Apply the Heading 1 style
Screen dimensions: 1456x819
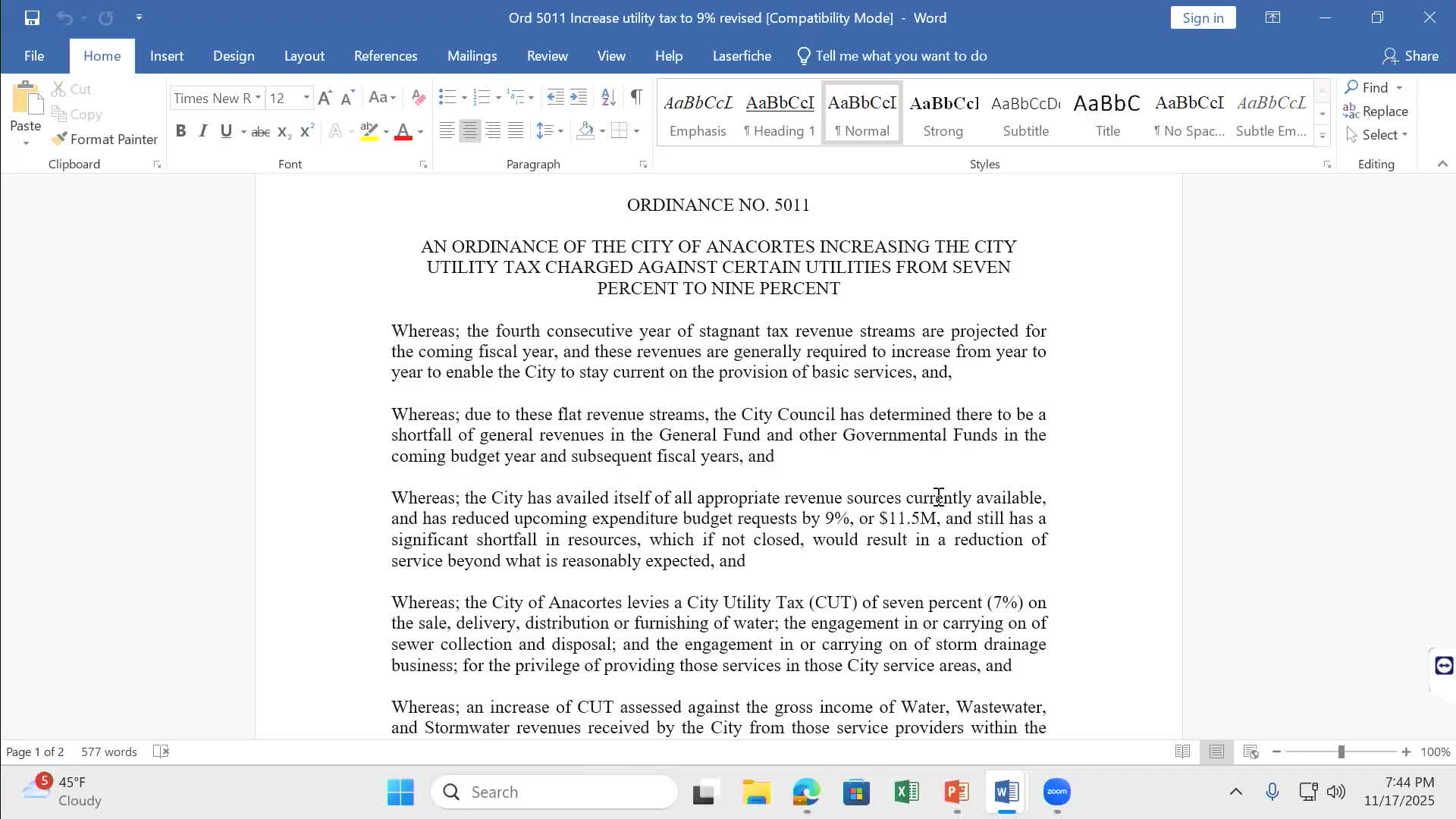[780, 112]
